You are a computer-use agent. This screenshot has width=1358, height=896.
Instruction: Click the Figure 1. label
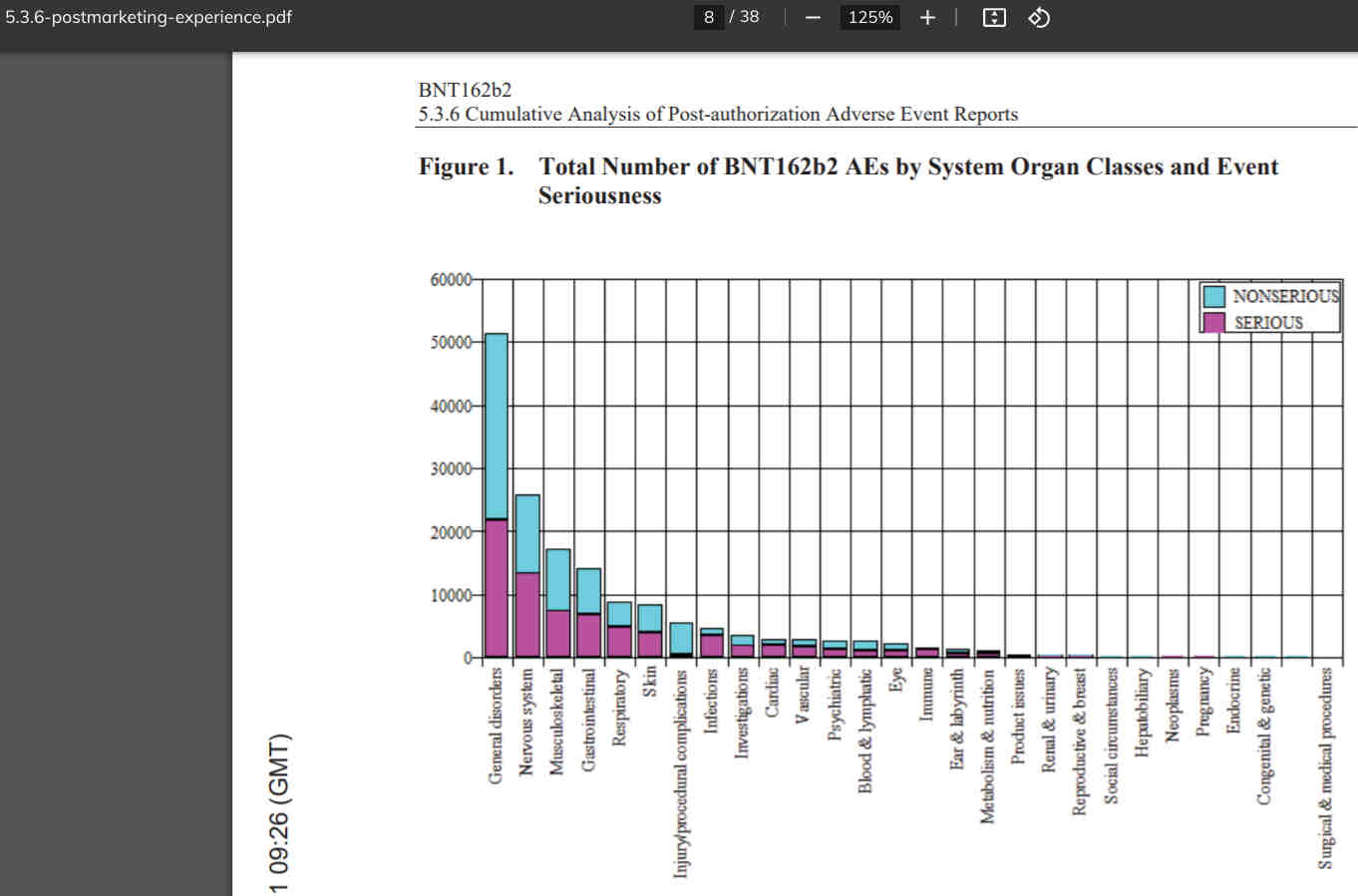[466, 166]
